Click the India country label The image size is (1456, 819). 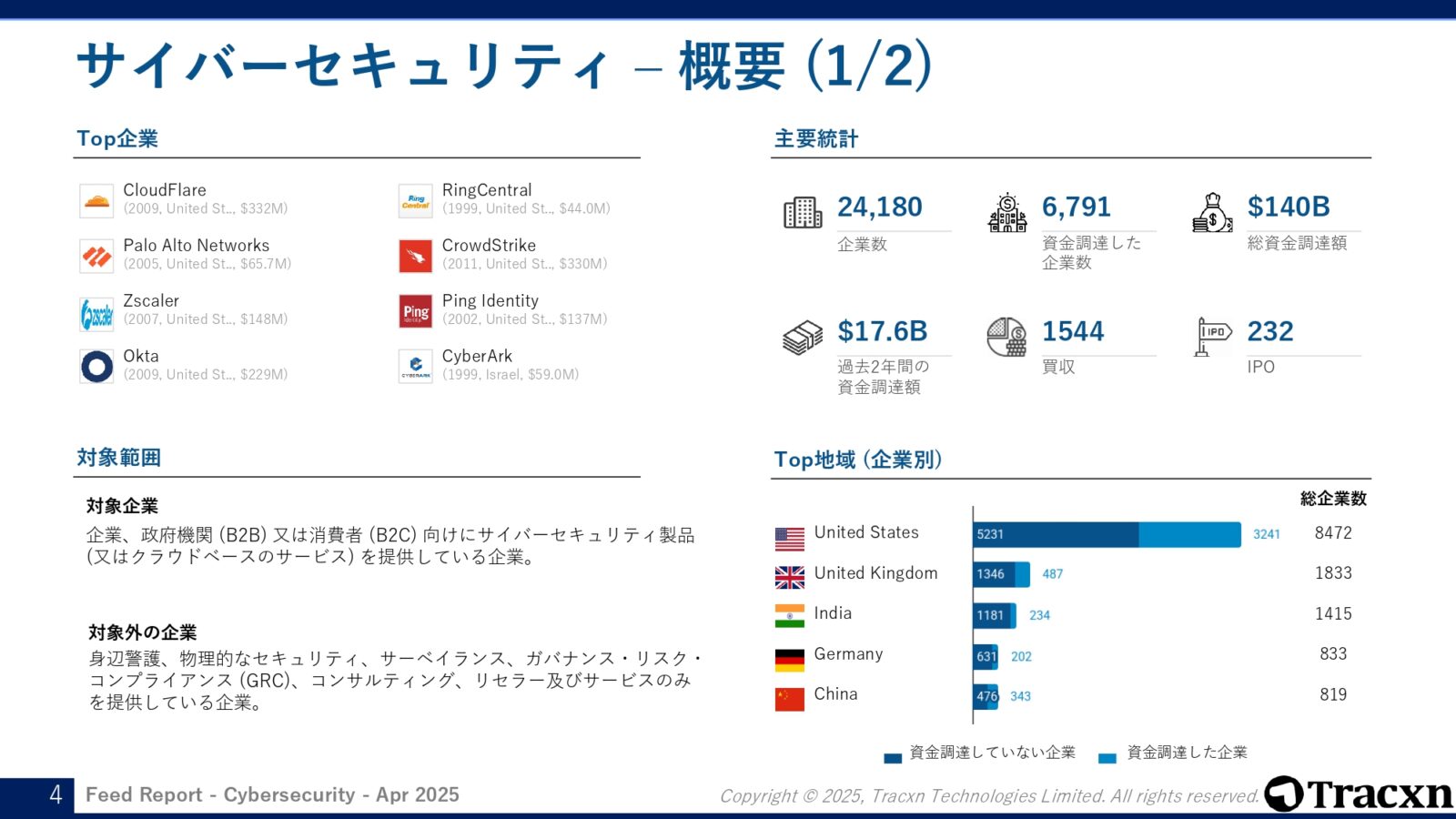[x=833, y=613]
